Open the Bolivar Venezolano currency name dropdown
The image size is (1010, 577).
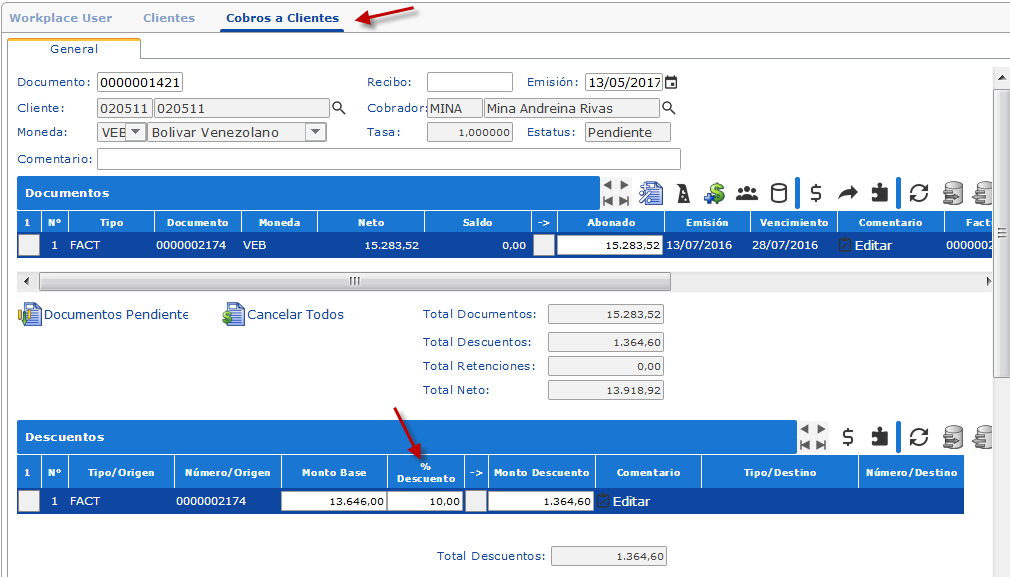click(315, 132)
